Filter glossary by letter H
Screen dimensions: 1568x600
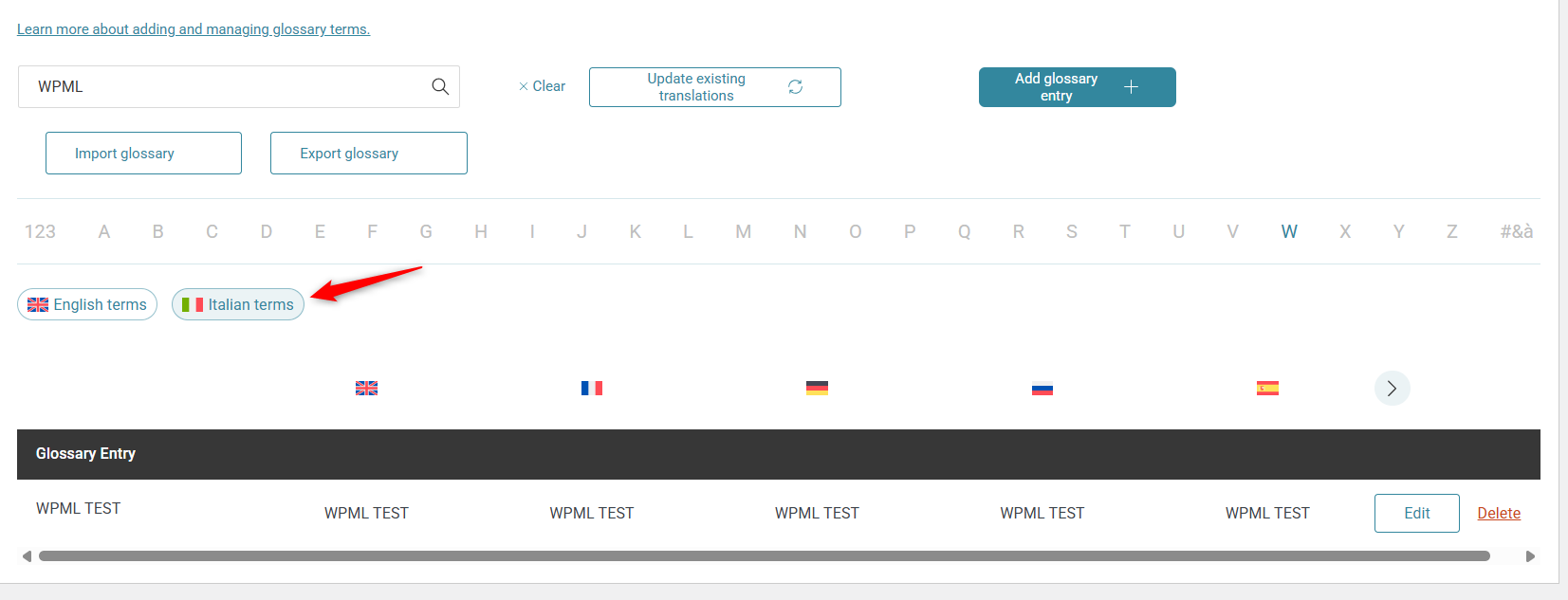481,231
